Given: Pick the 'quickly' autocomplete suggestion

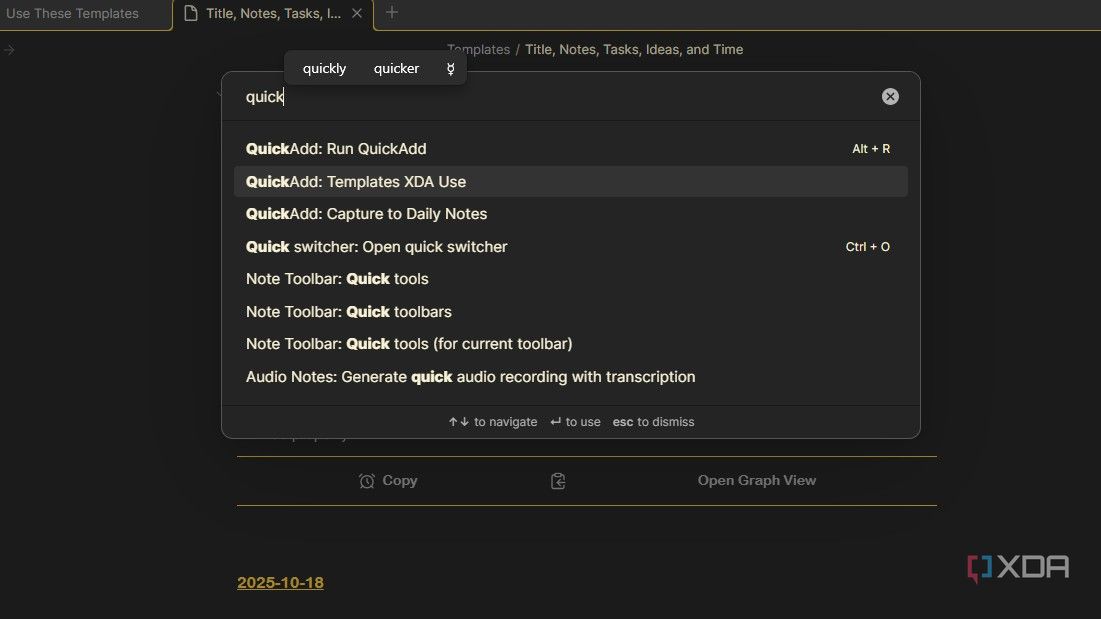Looking at the screenshot, I should coord(324,69).
